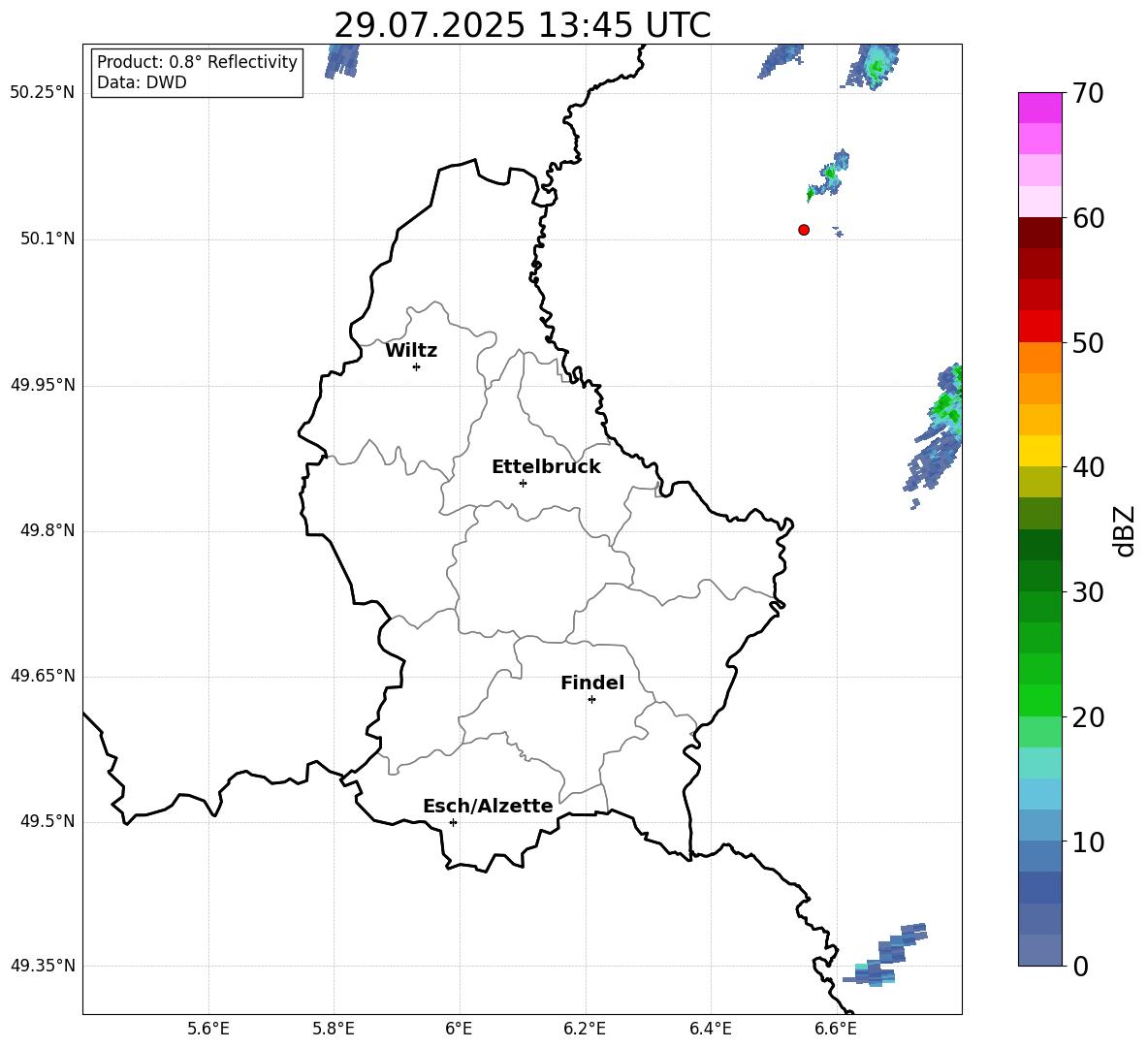
Task: Click the 49.65°N latitude label
Action: click(43, 676)
